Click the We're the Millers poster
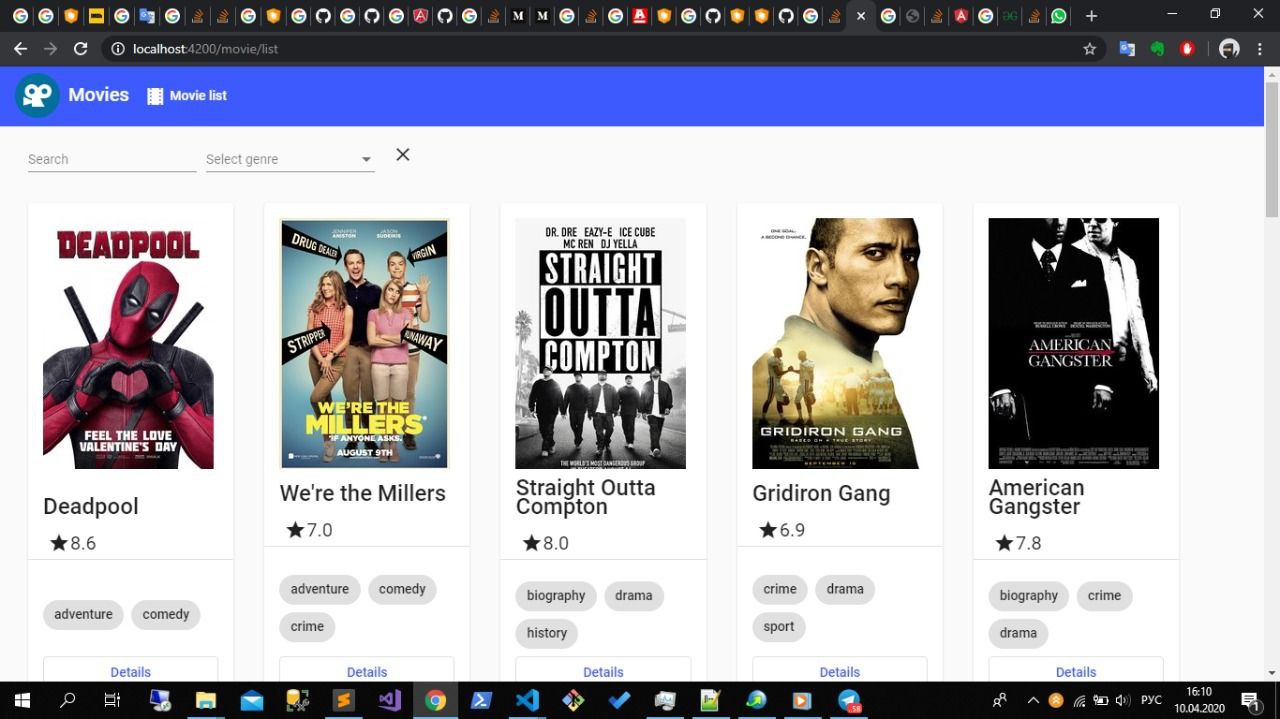 pyautogui.click(x=364, y=343)
